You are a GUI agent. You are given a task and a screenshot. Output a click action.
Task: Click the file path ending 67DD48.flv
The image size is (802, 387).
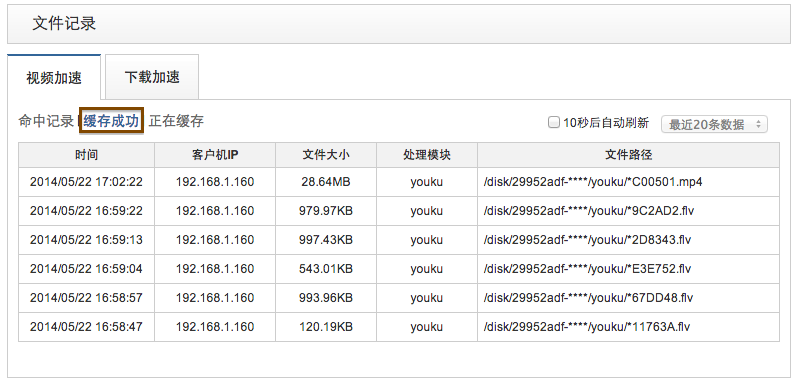(588, 298)
